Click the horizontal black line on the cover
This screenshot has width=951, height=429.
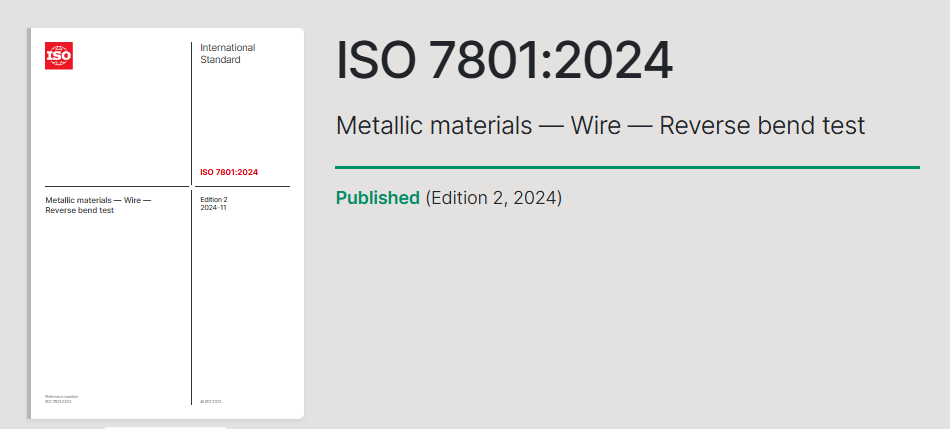[x=120, y=186]
